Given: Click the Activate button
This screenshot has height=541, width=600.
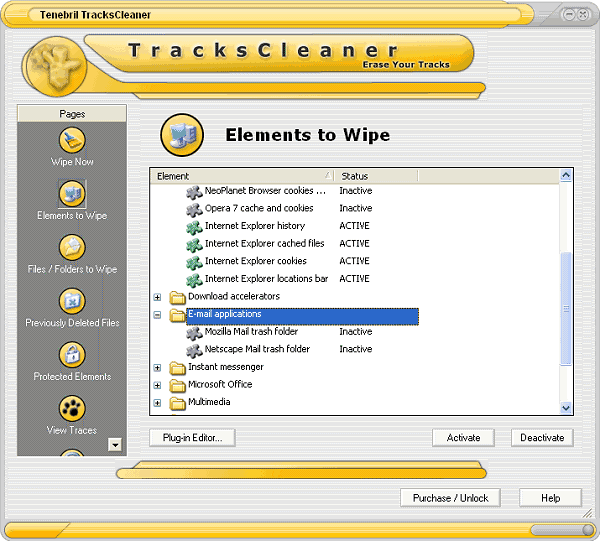Looking at the screenshot, I should click(x=463, y=438).
